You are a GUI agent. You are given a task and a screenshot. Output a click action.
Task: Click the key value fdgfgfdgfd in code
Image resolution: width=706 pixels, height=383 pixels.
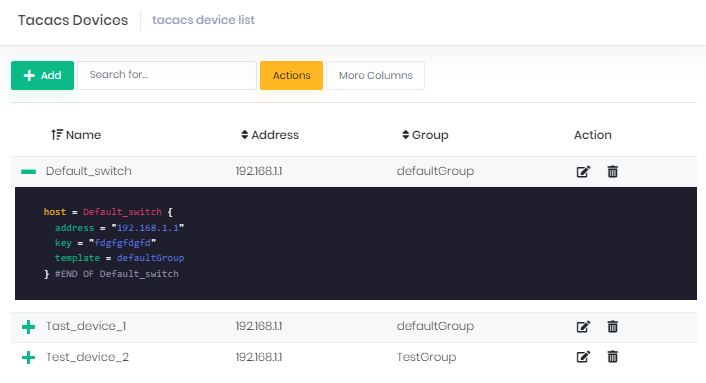[122, 243]
